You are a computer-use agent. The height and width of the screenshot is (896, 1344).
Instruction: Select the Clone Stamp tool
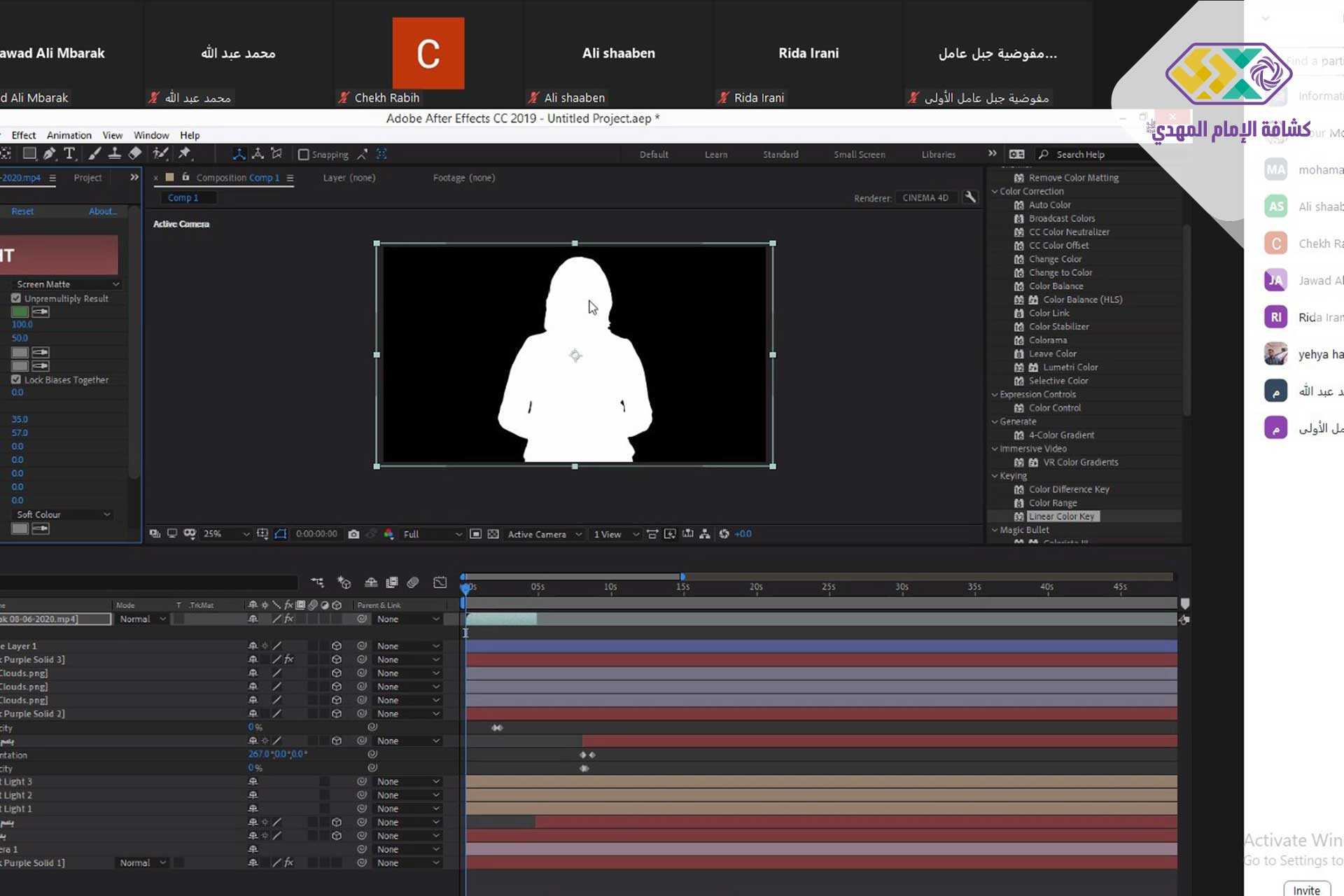(x=115, y=154)
